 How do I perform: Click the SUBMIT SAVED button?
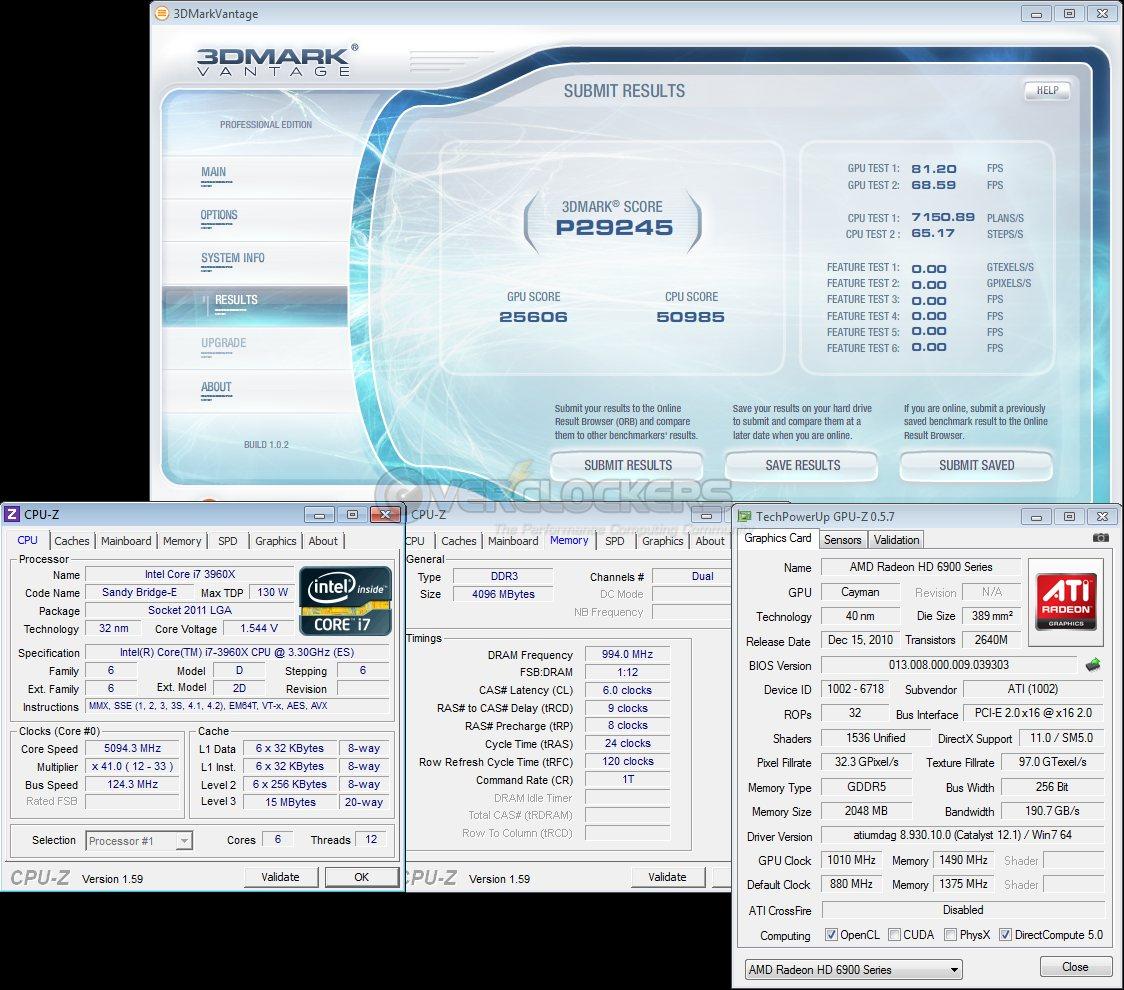[976, 465]
